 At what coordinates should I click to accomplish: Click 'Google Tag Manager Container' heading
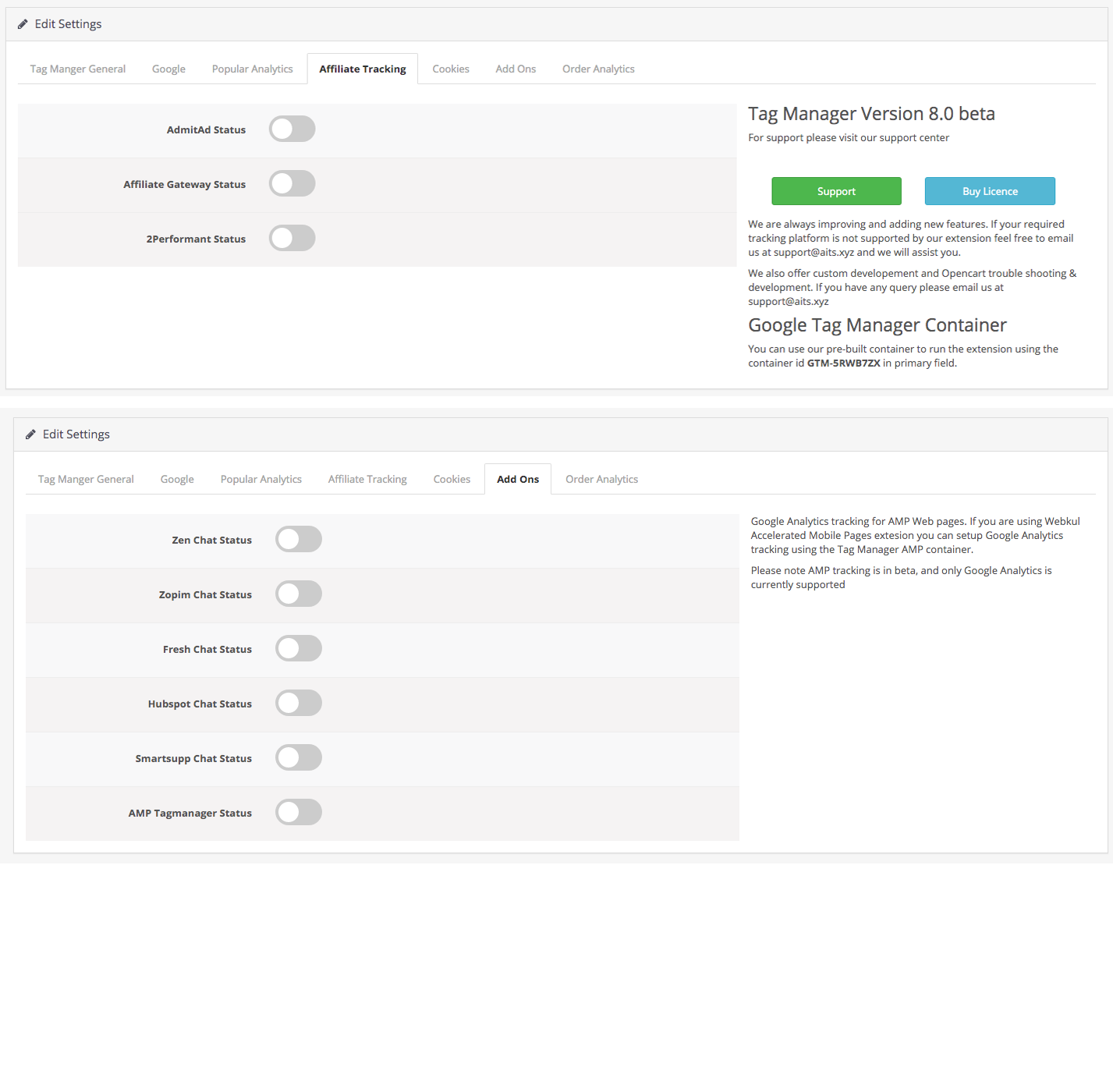tap(877, 325)
